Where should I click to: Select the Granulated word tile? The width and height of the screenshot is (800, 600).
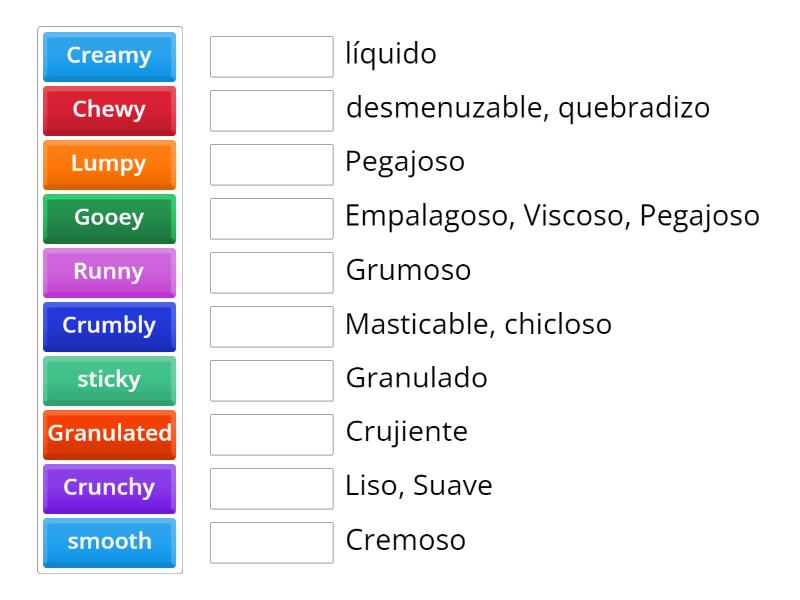pos(109,435)
